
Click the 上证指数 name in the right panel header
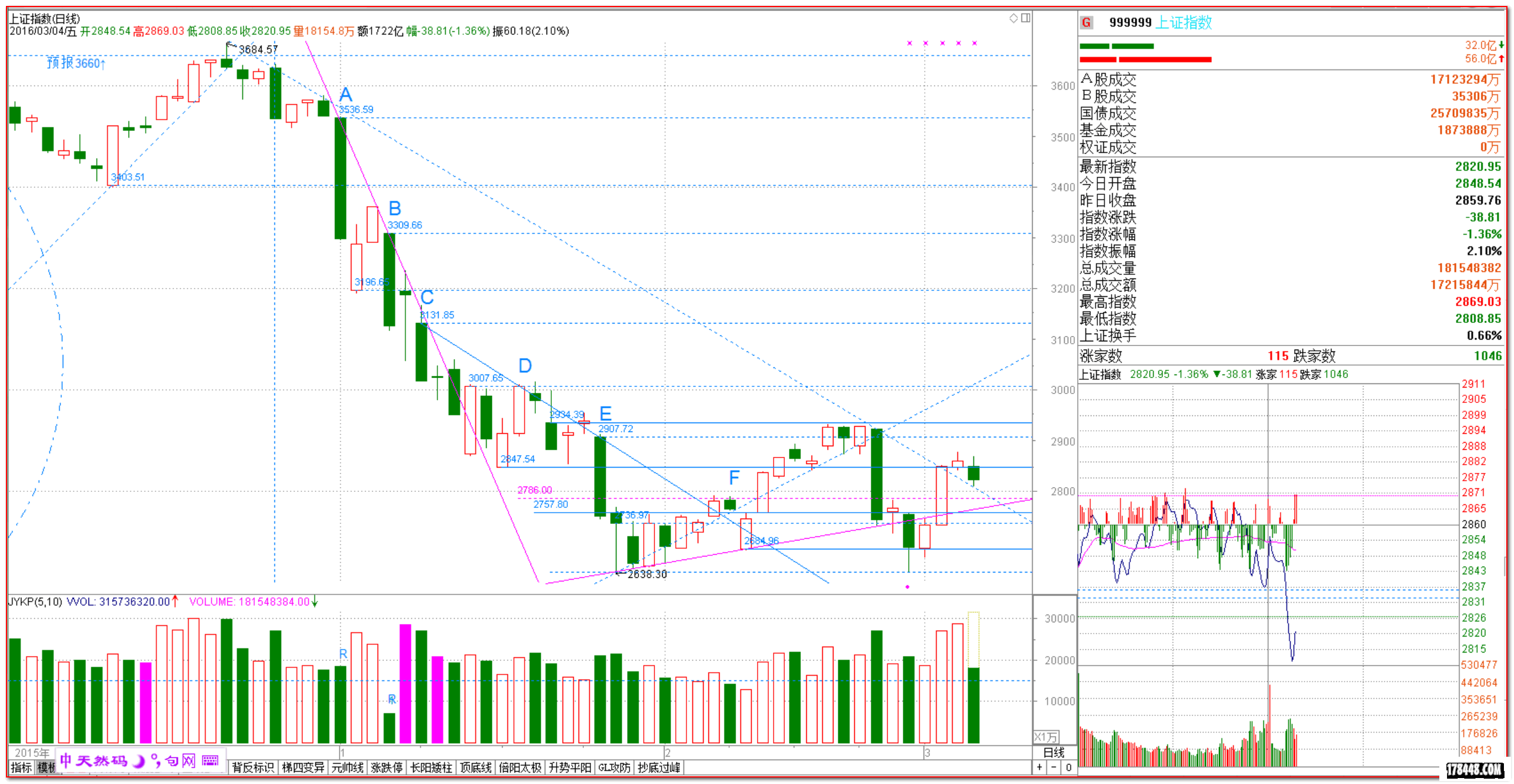[1184, 23]
